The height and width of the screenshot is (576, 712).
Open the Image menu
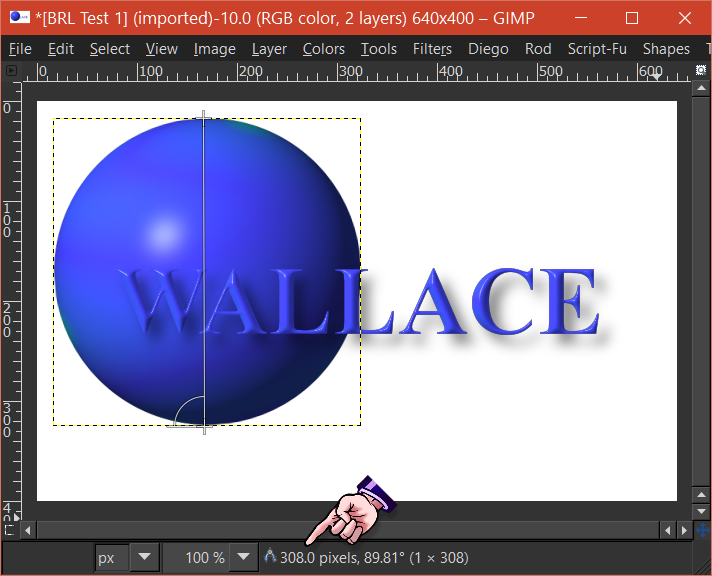point(214,49)
